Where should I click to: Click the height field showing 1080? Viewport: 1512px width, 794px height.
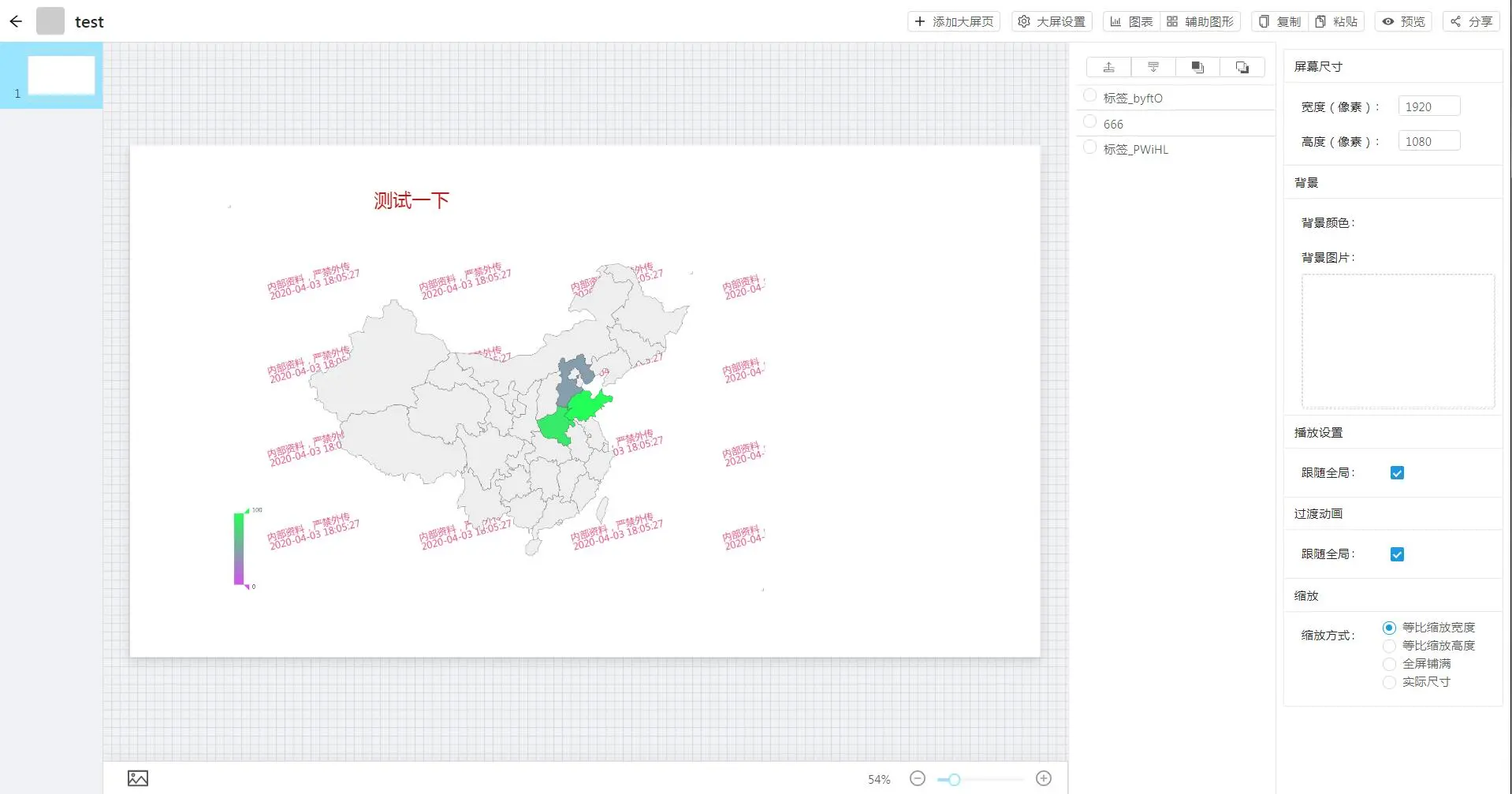coord(1428,141)
